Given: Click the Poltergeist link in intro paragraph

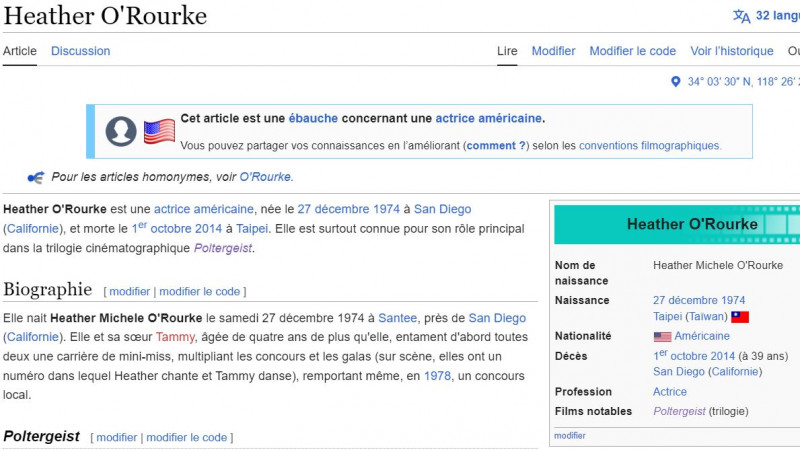Looking at the screenshot, I should click(223, 248).
